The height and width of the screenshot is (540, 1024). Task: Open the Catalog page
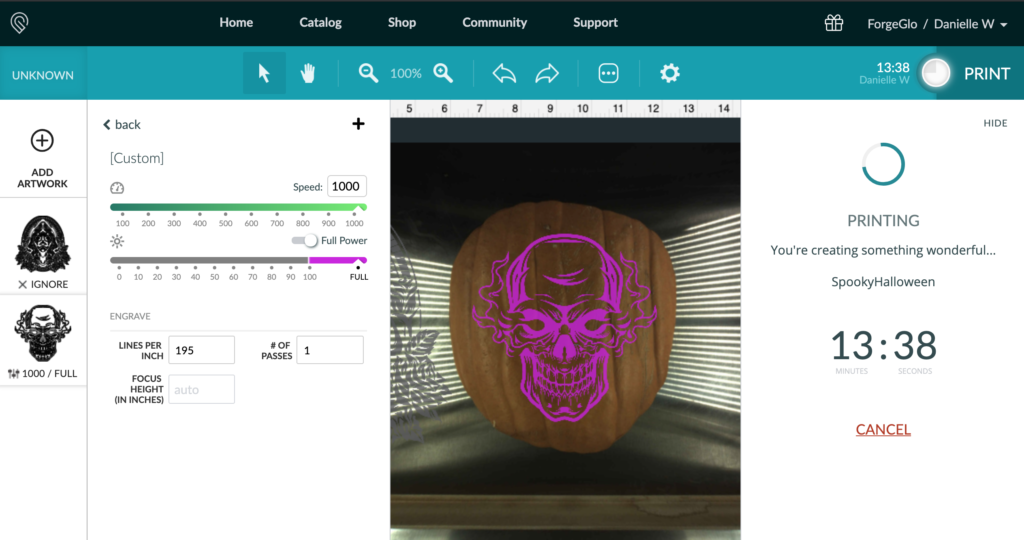(x=320, y=22)
